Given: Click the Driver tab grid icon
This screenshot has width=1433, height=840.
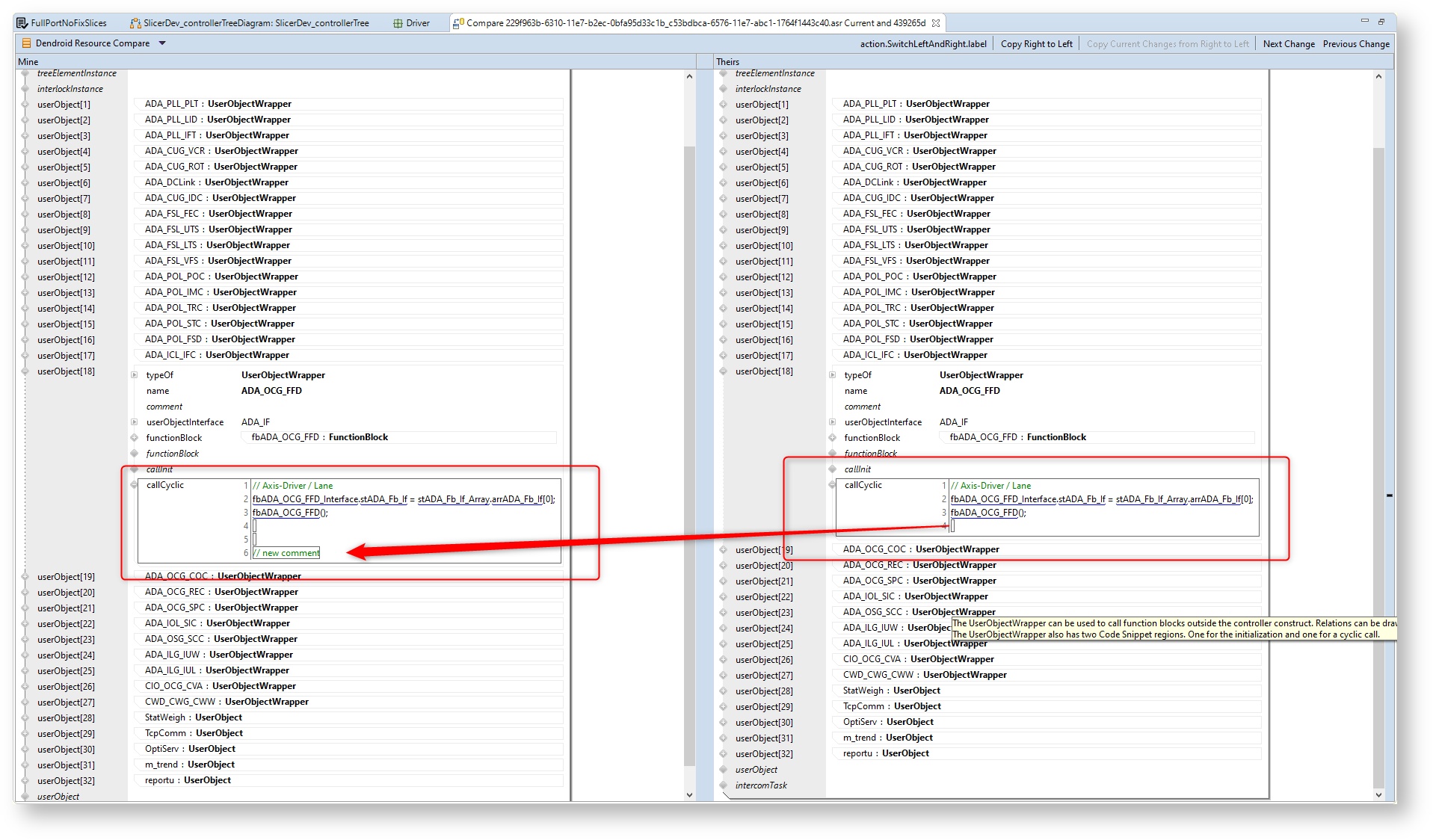Looking at the screenshot, I should tap(398, 23).
